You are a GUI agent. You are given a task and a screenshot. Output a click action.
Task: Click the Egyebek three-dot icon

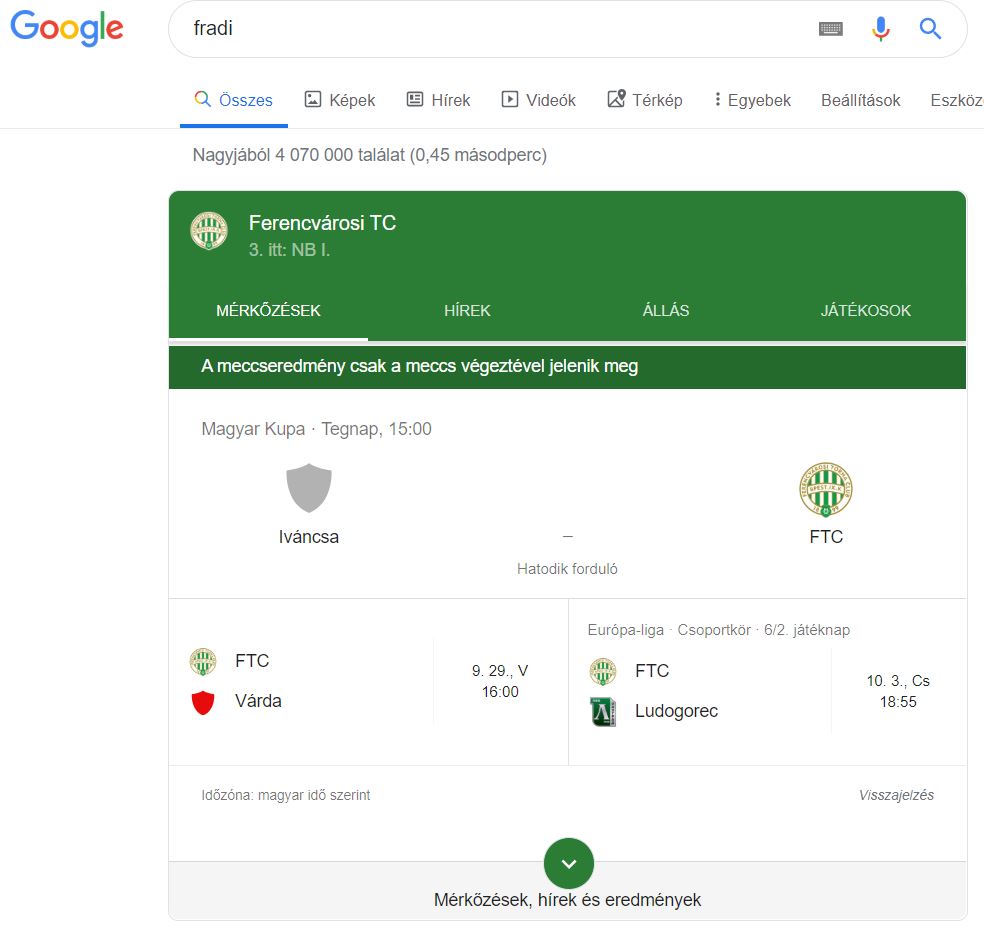[717, 99]
